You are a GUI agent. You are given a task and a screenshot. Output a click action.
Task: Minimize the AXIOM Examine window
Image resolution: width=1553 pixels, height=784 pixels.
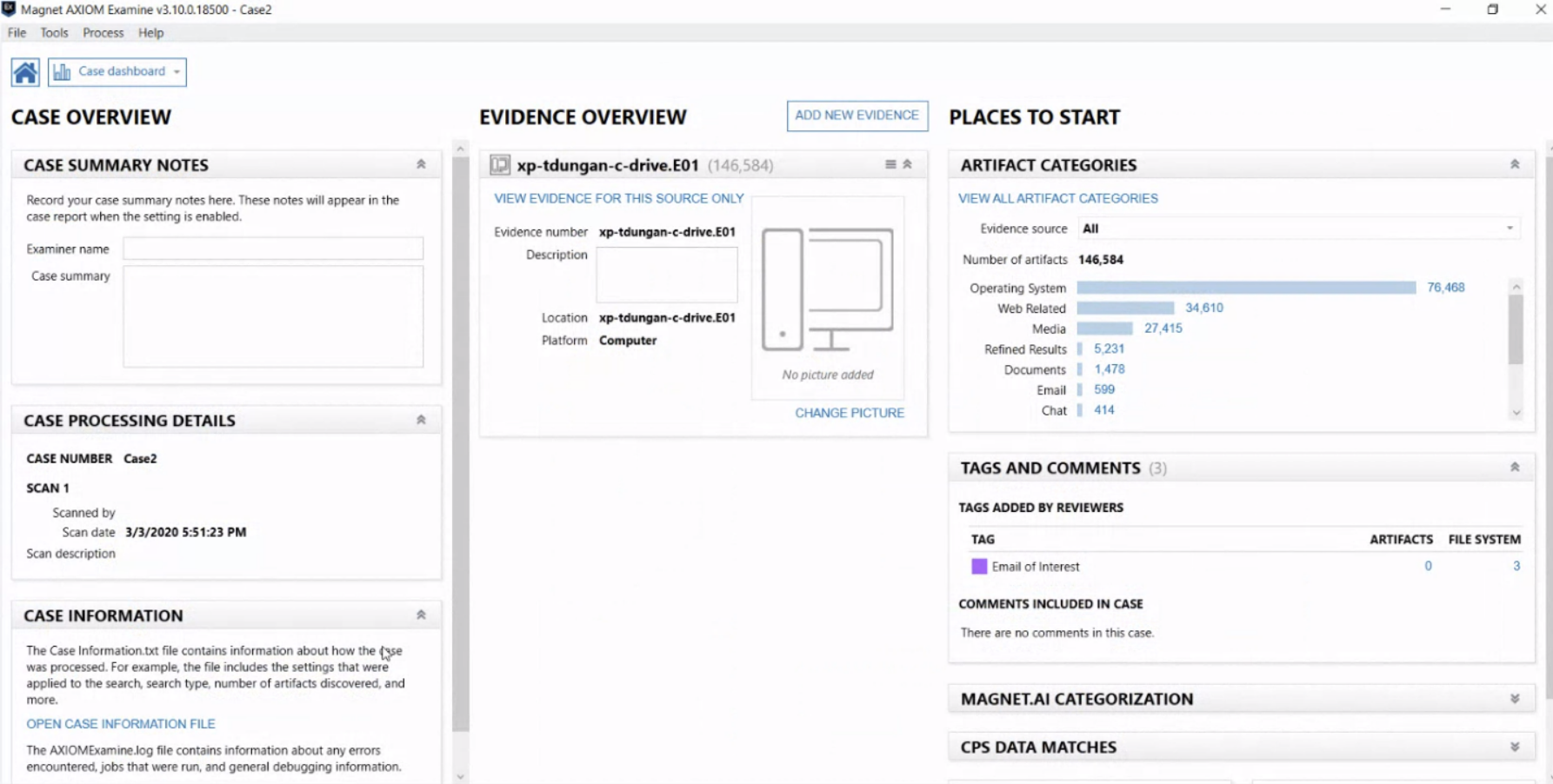coord(1445,10)
